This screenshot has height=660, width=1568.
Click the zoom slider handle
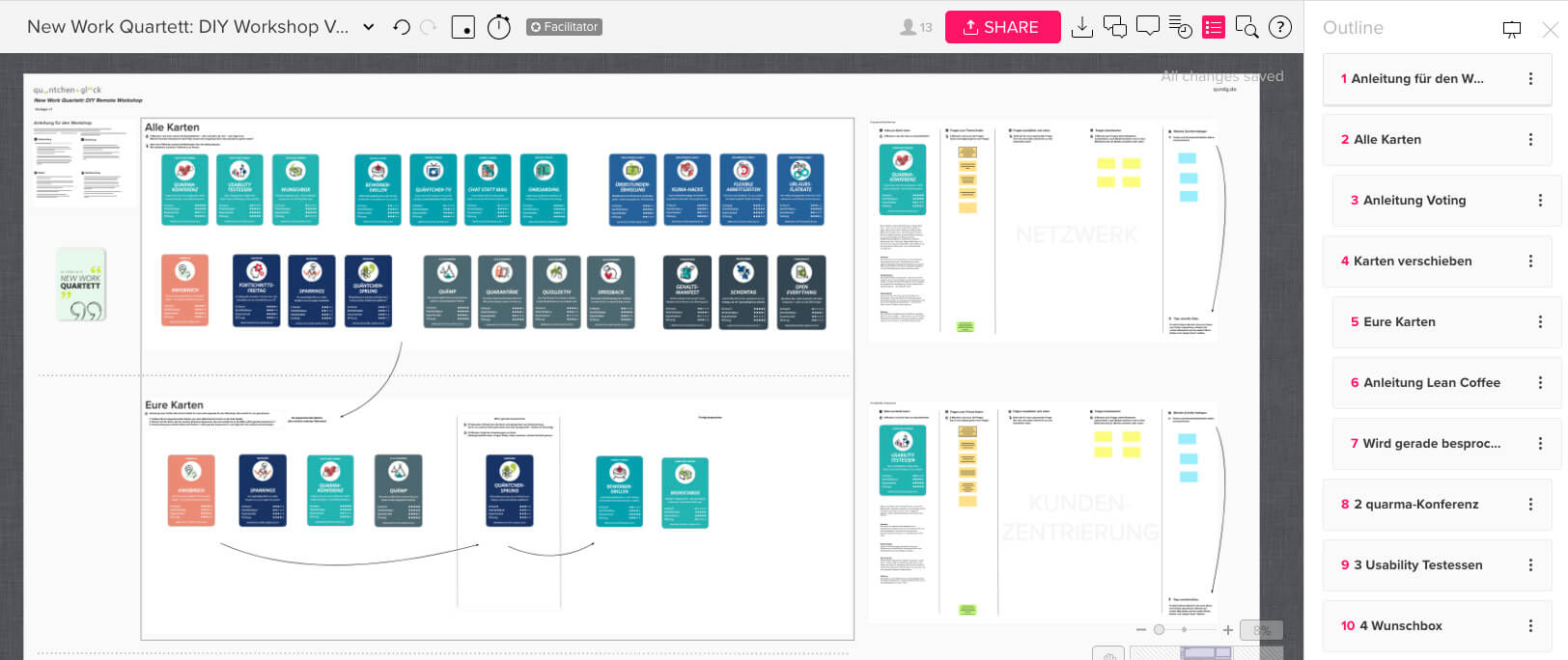[x=1160, y=630]
